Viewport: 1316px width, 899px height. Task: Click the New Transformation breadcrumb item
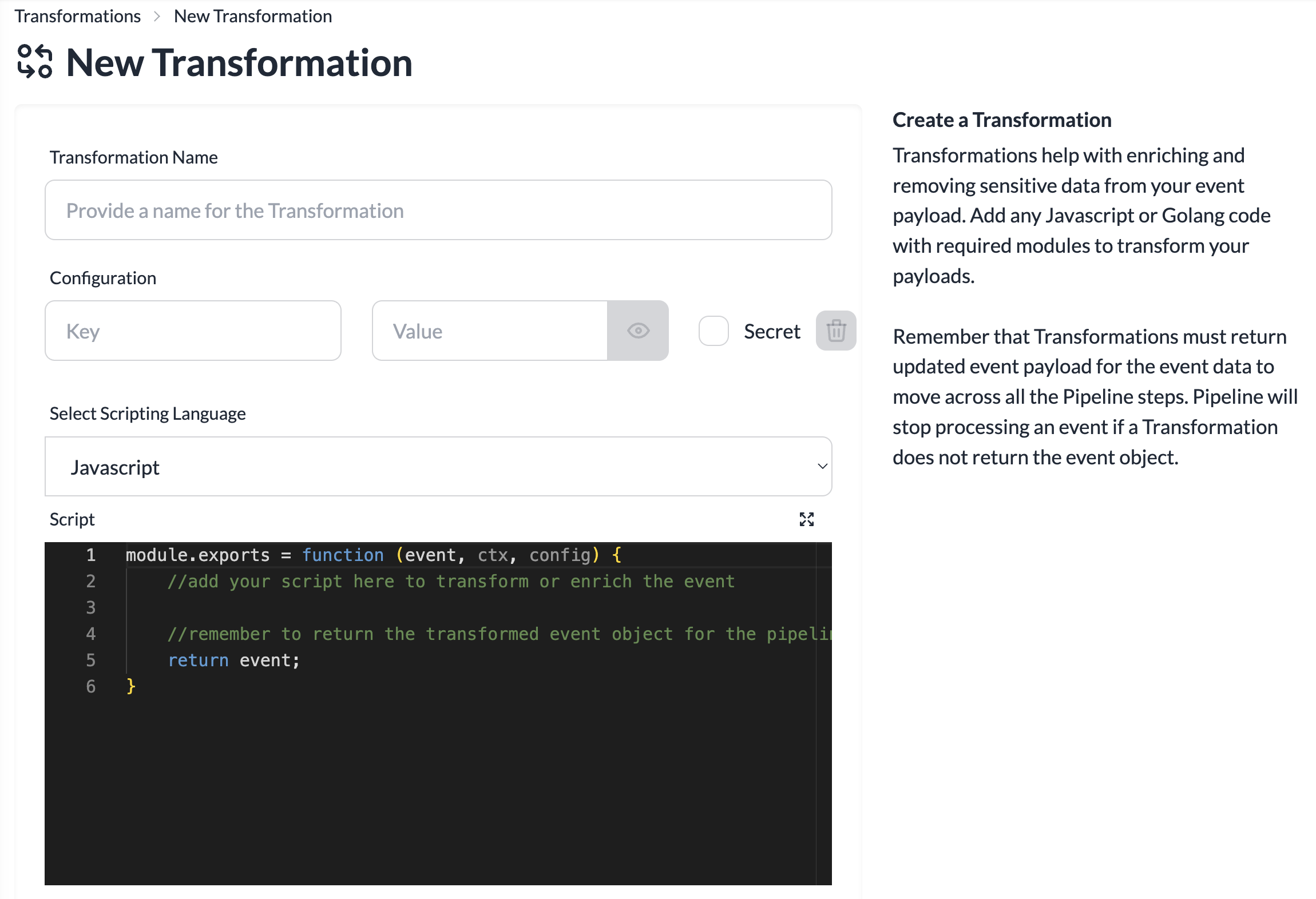[253, 16]
